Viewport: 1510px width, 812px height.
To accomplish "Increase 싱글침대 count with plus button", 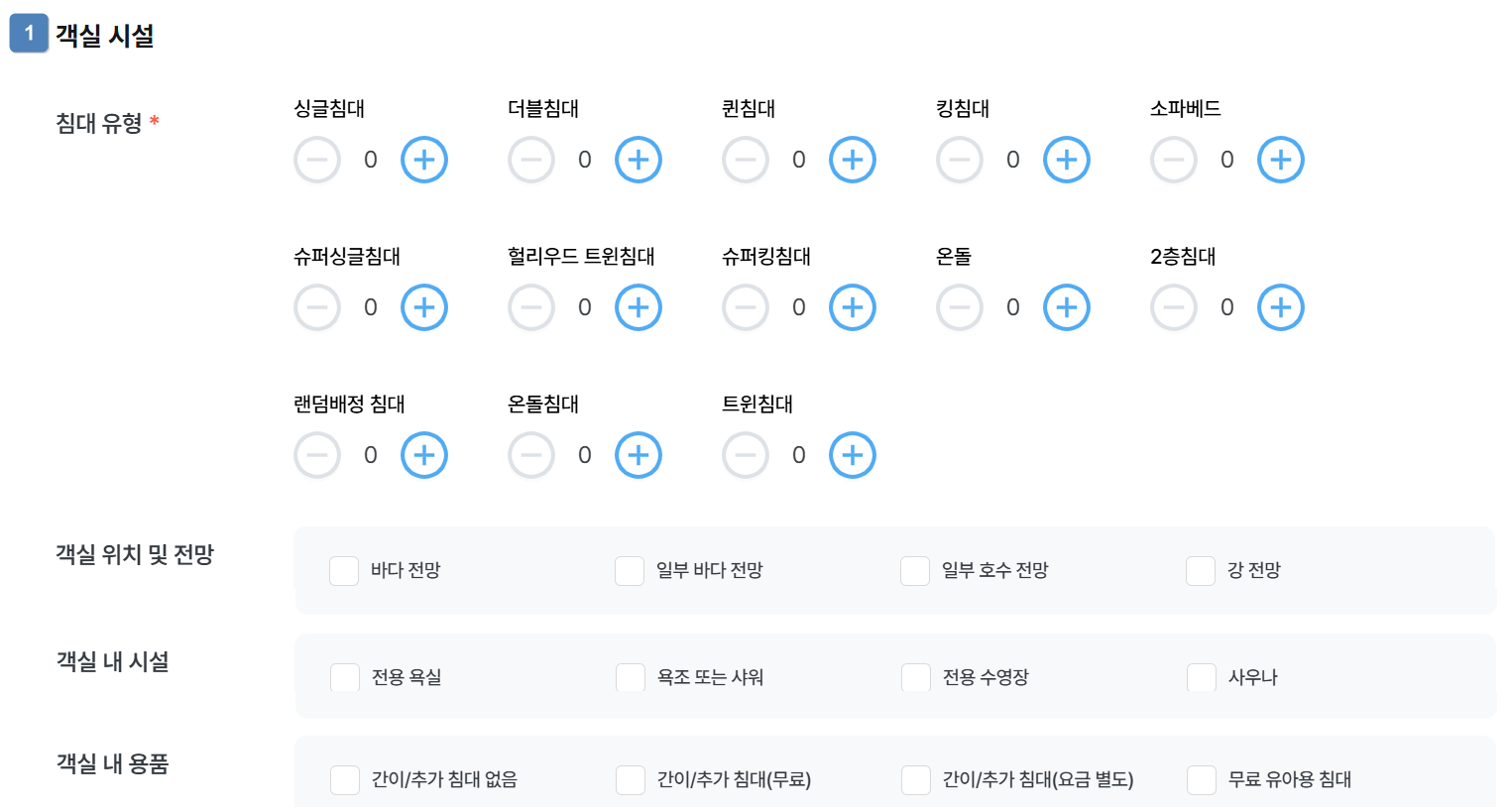I will [x=424, y=160].
